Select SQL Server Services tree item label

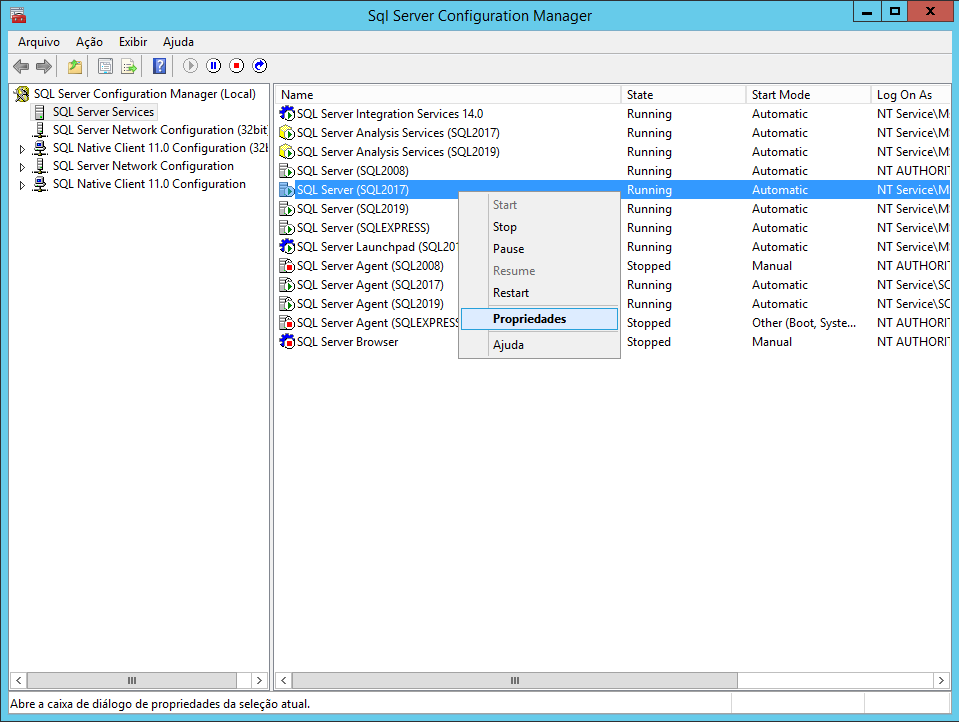(103, 112)
